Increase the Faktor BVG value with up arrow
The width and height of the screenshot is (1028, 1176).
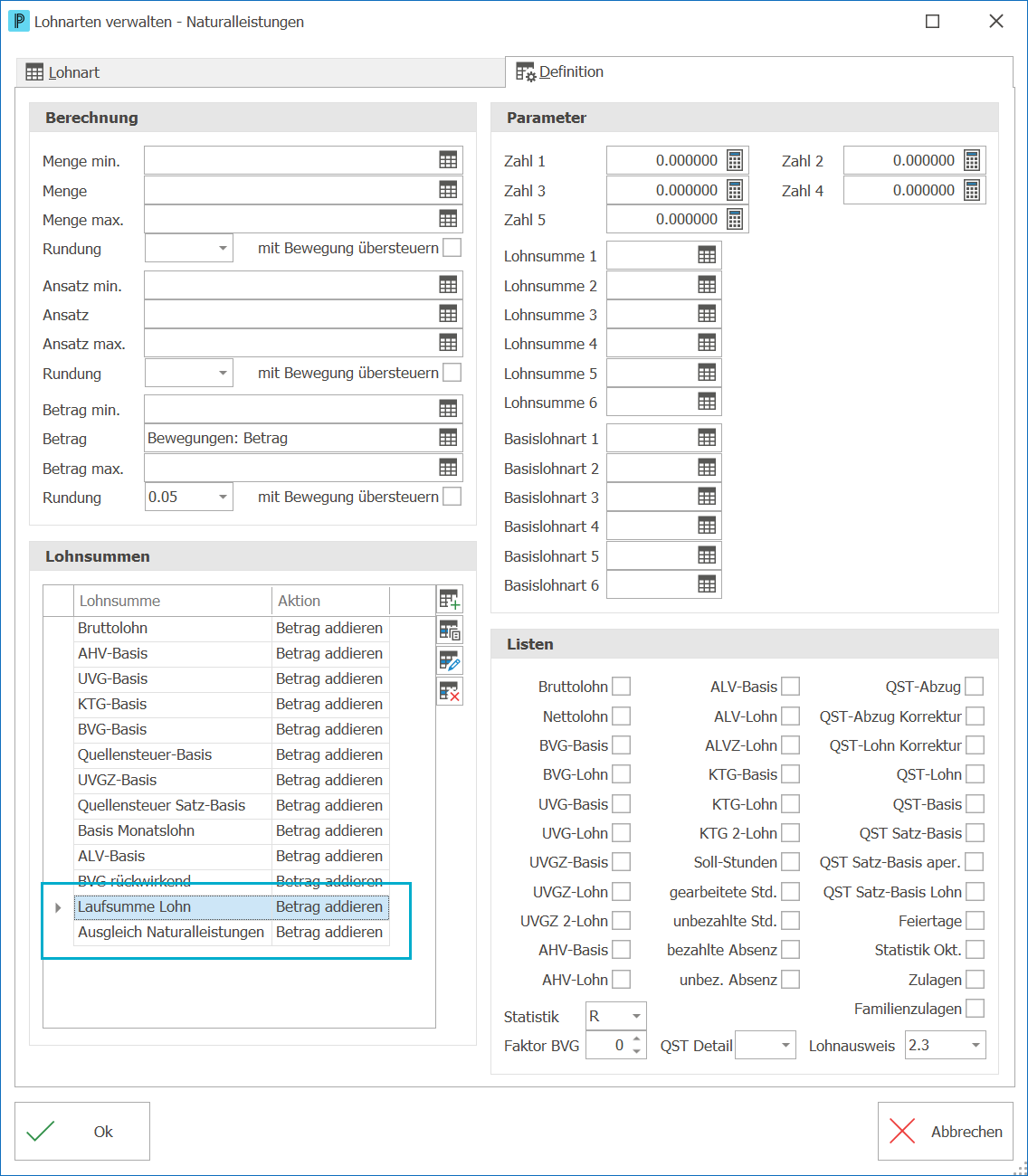(637, 1038)
